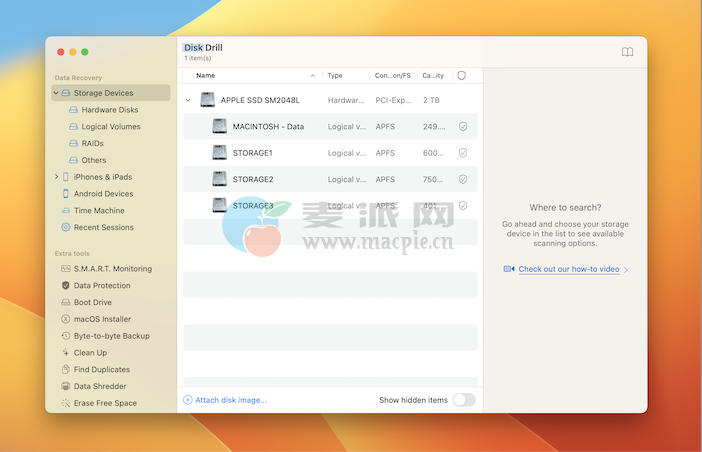
Task: Click the shield column header icon
Action: pos(462,75)
